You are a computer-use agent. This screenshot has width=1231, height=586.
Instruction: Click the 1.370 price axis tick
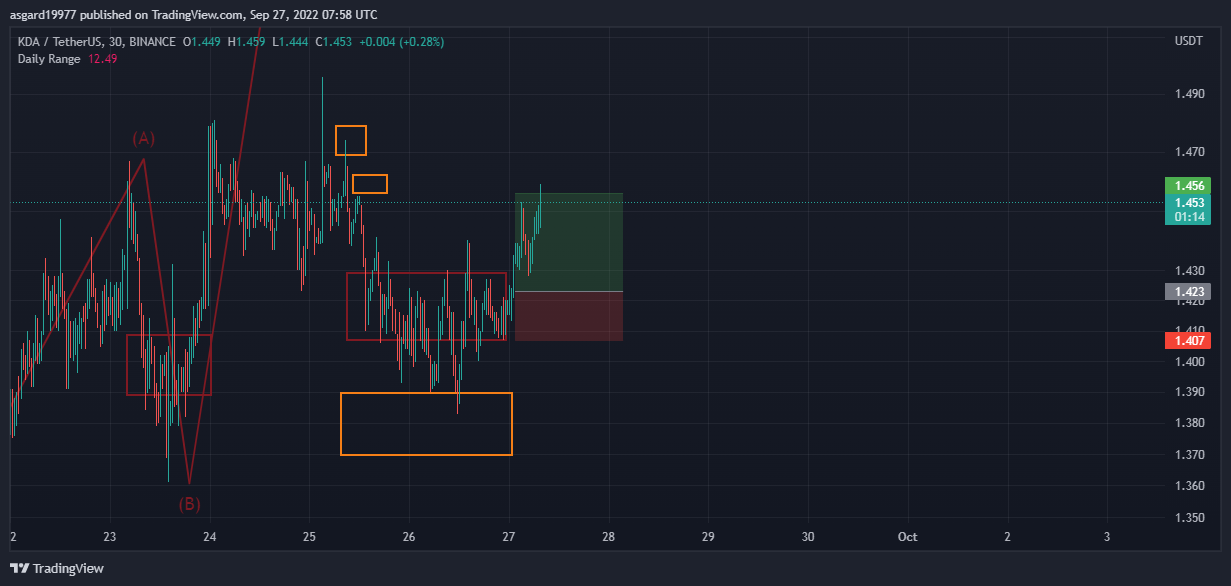pos(1188,455)
